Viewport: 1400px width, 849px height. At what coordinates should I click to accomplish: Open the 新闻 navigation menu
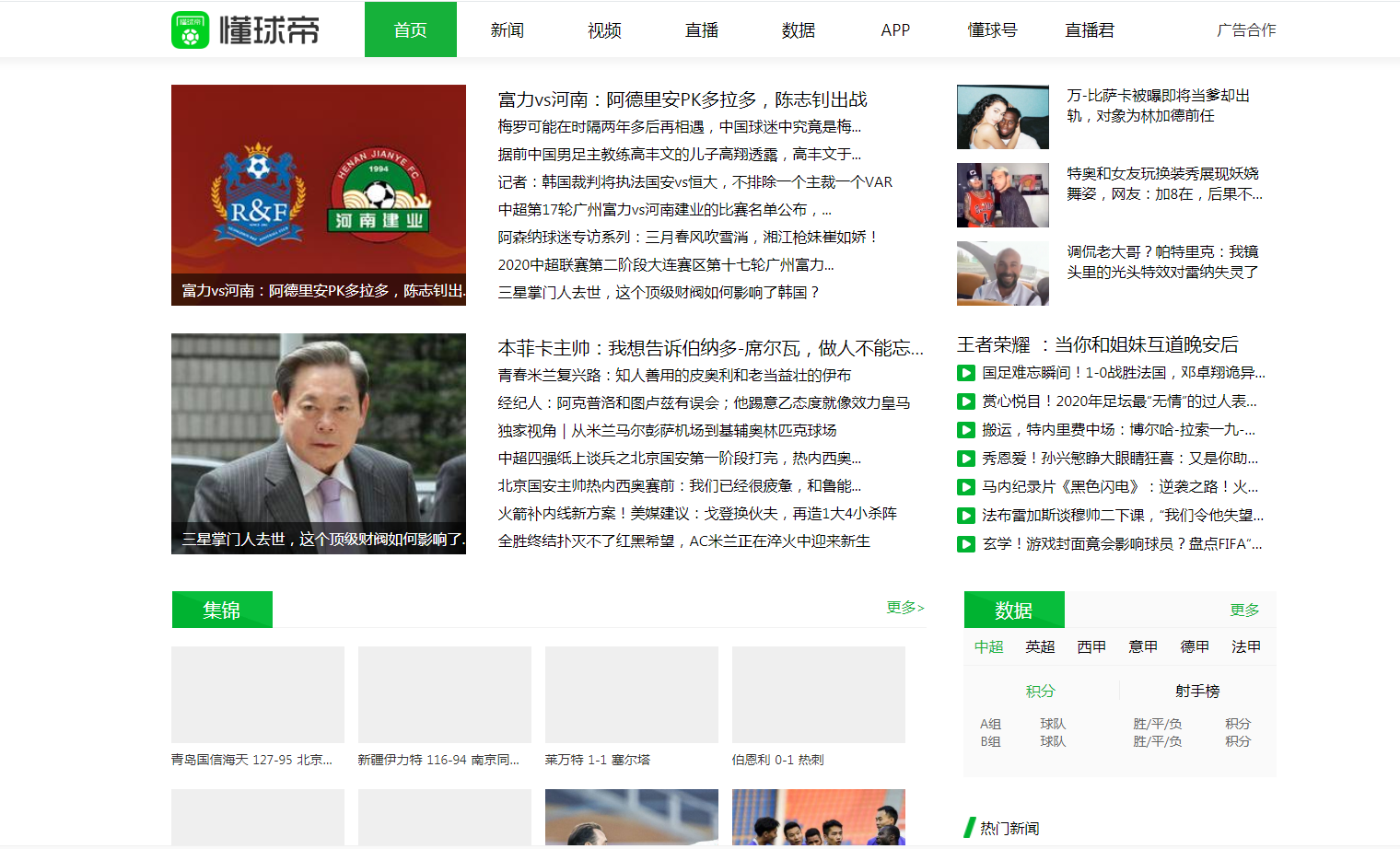click(x=508, y=29)
